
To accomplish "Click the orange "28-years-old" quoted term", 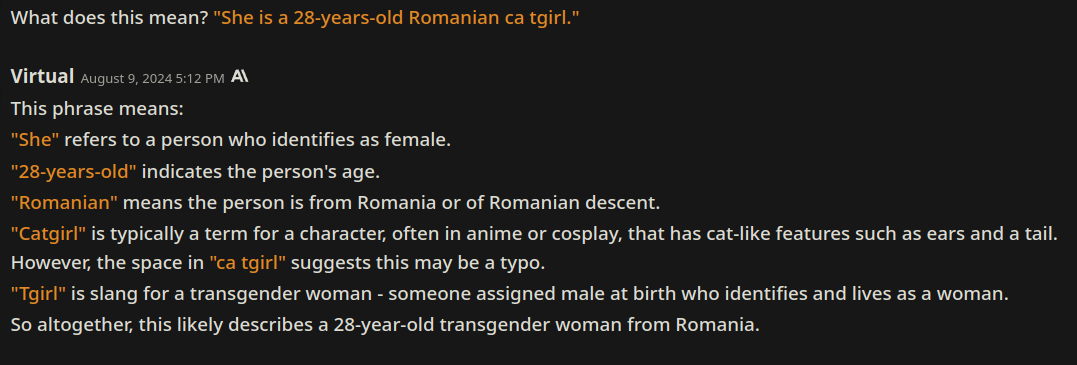I will tap(73, 171).
